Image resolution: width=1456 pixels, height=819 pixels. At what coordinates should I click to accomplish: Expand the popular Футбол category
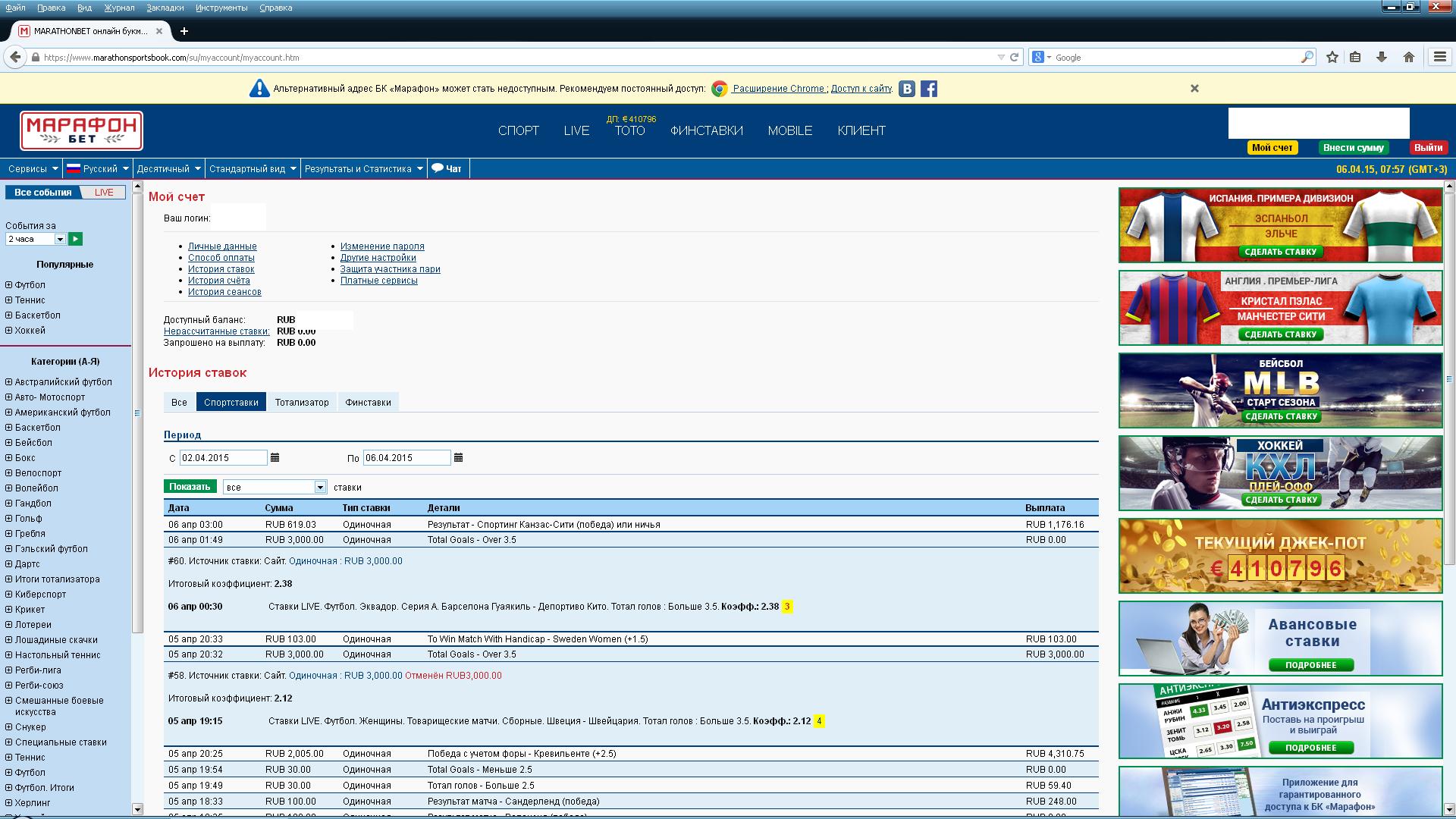tap(9, 285)
